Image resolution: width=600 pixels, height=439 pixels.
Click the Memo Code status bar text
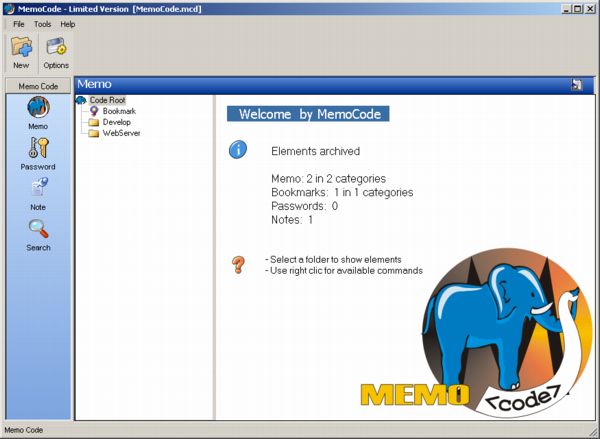point(24,430)
